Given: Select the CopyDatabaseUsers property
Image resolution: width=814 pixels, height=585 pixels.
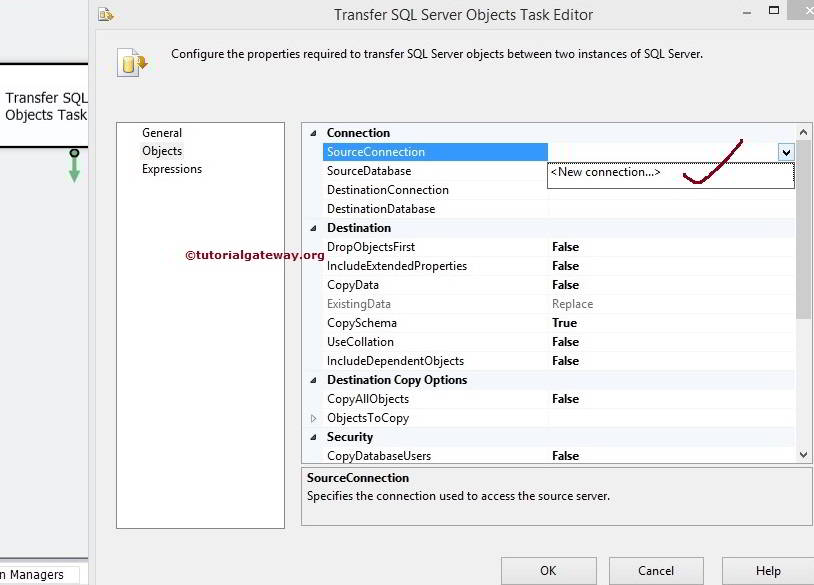Looking at the screenshot, I should (379, 456).
